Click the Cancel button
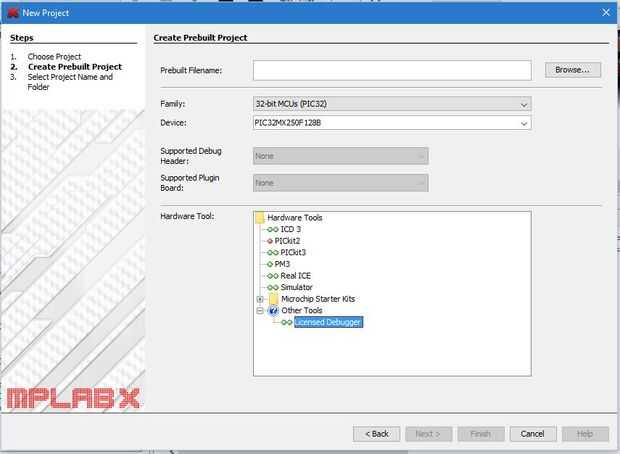 [533, 434]
